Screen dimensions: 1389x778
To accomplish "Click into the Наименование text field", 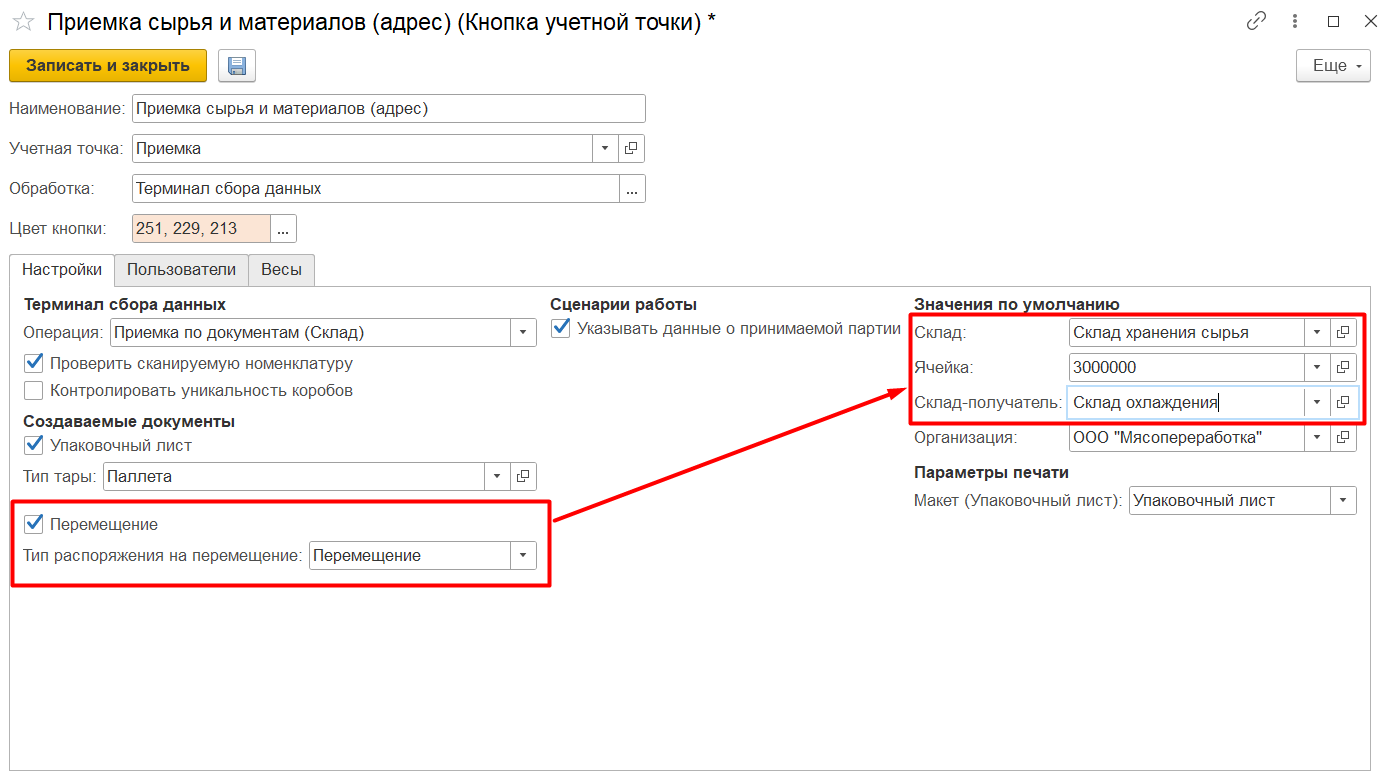I will [x=388, y=109].
